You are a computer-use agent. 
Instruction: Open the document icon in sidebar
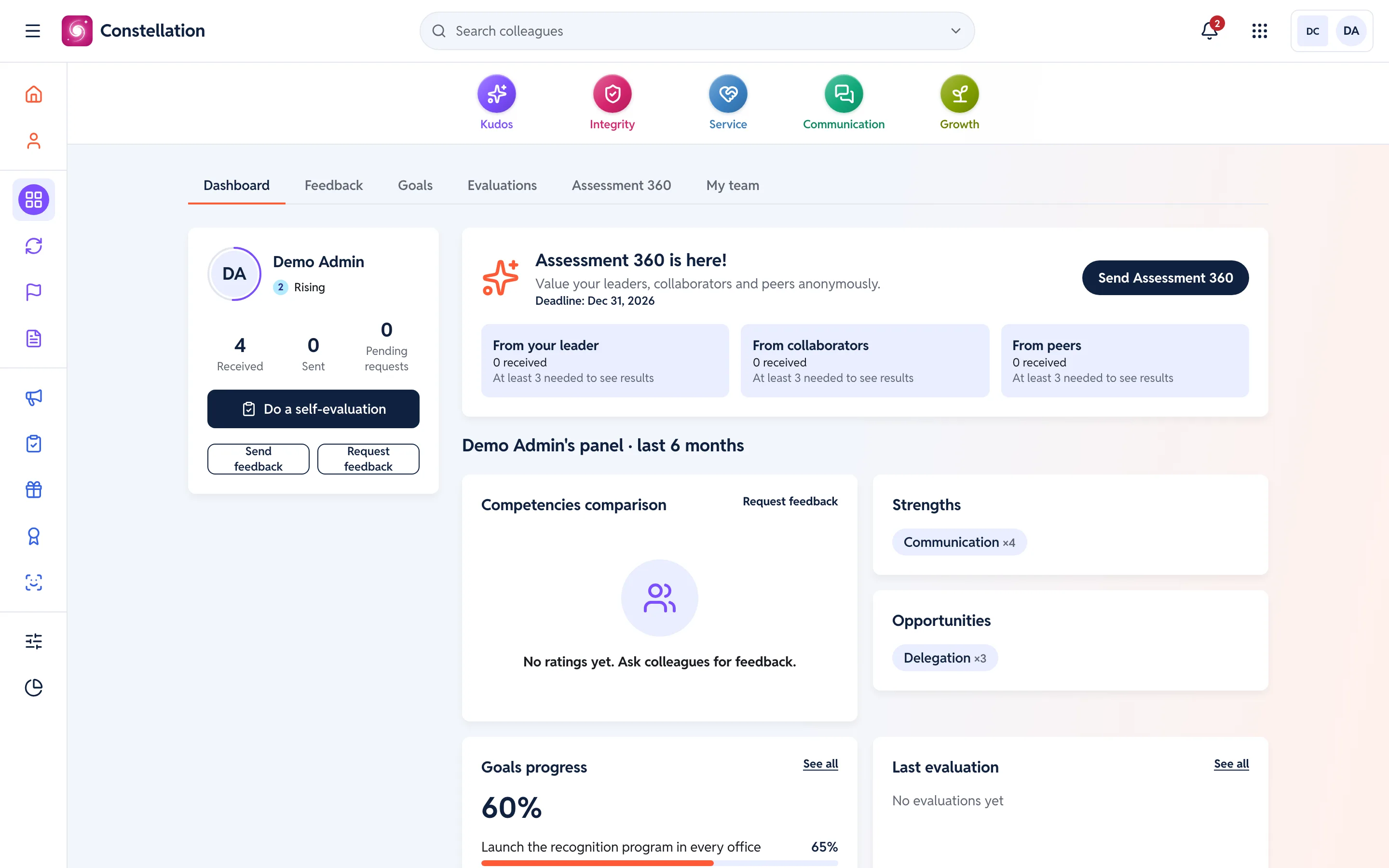(x=34, y=339)
